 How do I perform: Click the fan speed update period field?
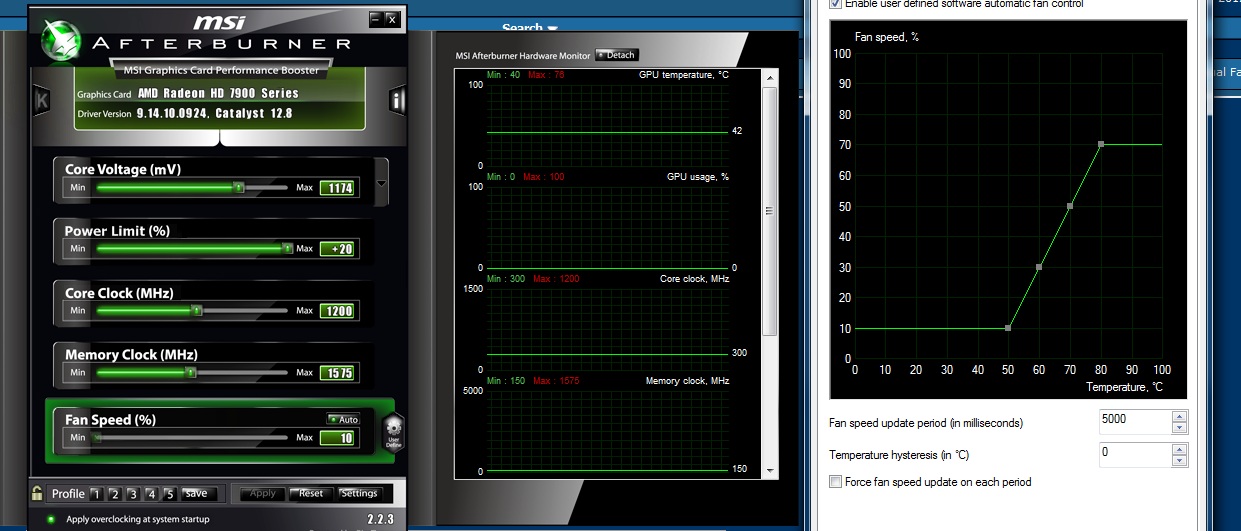click(1135, 422)
